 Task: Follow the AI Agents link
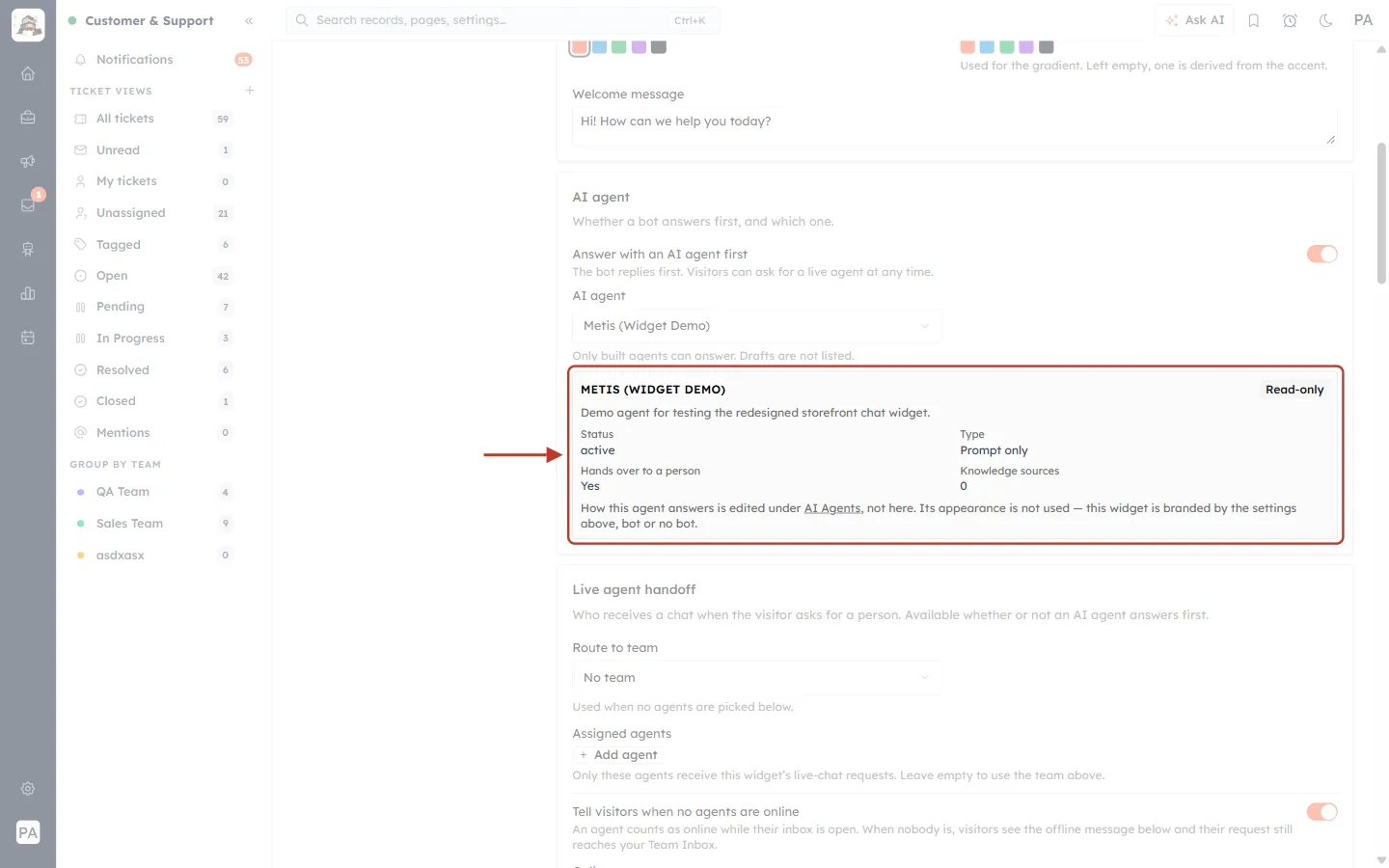832,508
